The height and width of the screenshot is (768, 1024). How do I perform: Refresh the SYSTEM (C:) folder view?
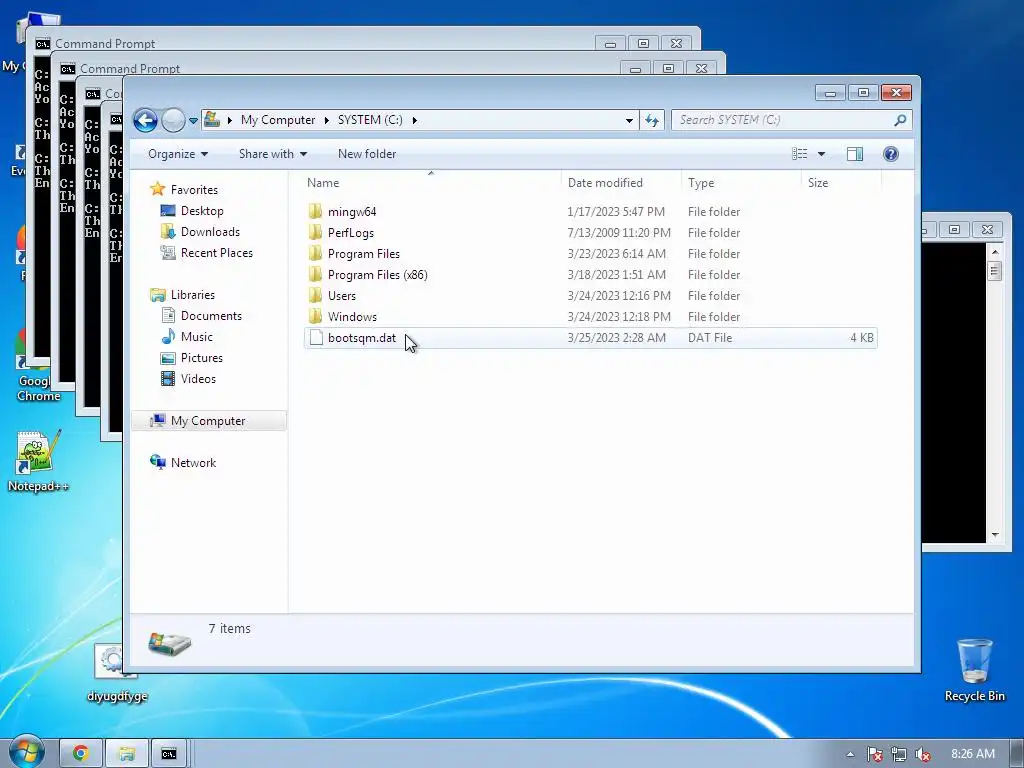[652, 120]
